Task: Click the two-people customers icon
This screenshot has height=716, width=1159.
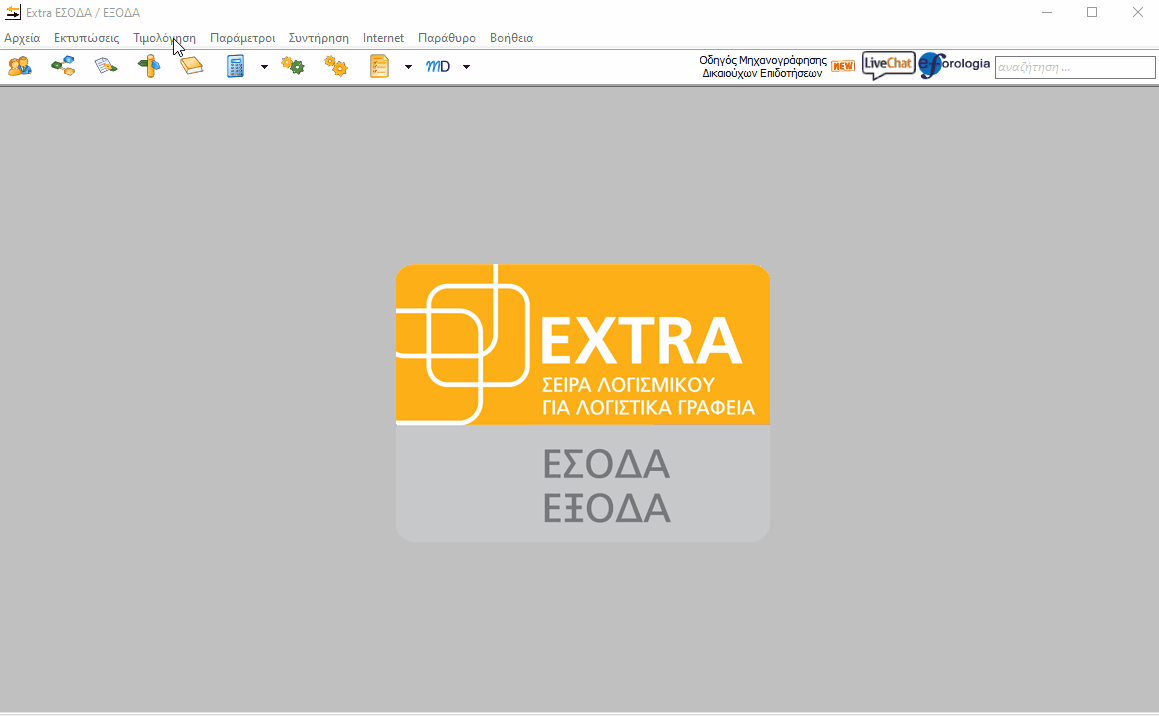Action: (x=20, y=67)
